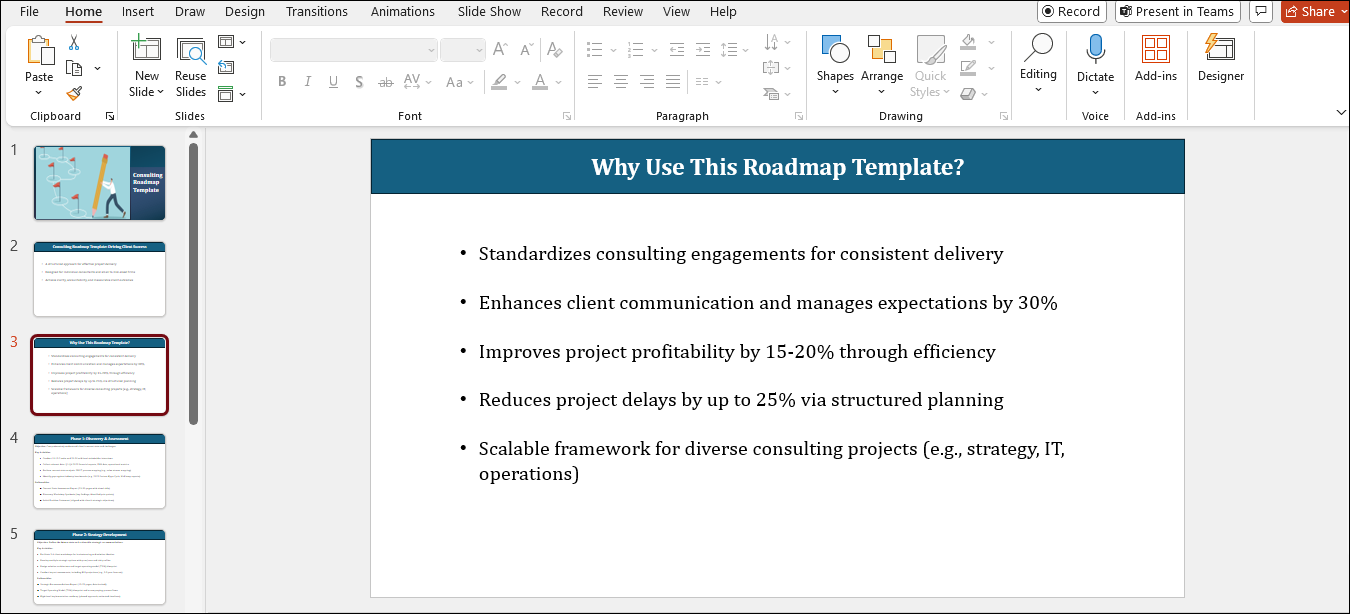1350x614 pixels.
Task: Toggle Italic formatting
Action: coord(308,82)
